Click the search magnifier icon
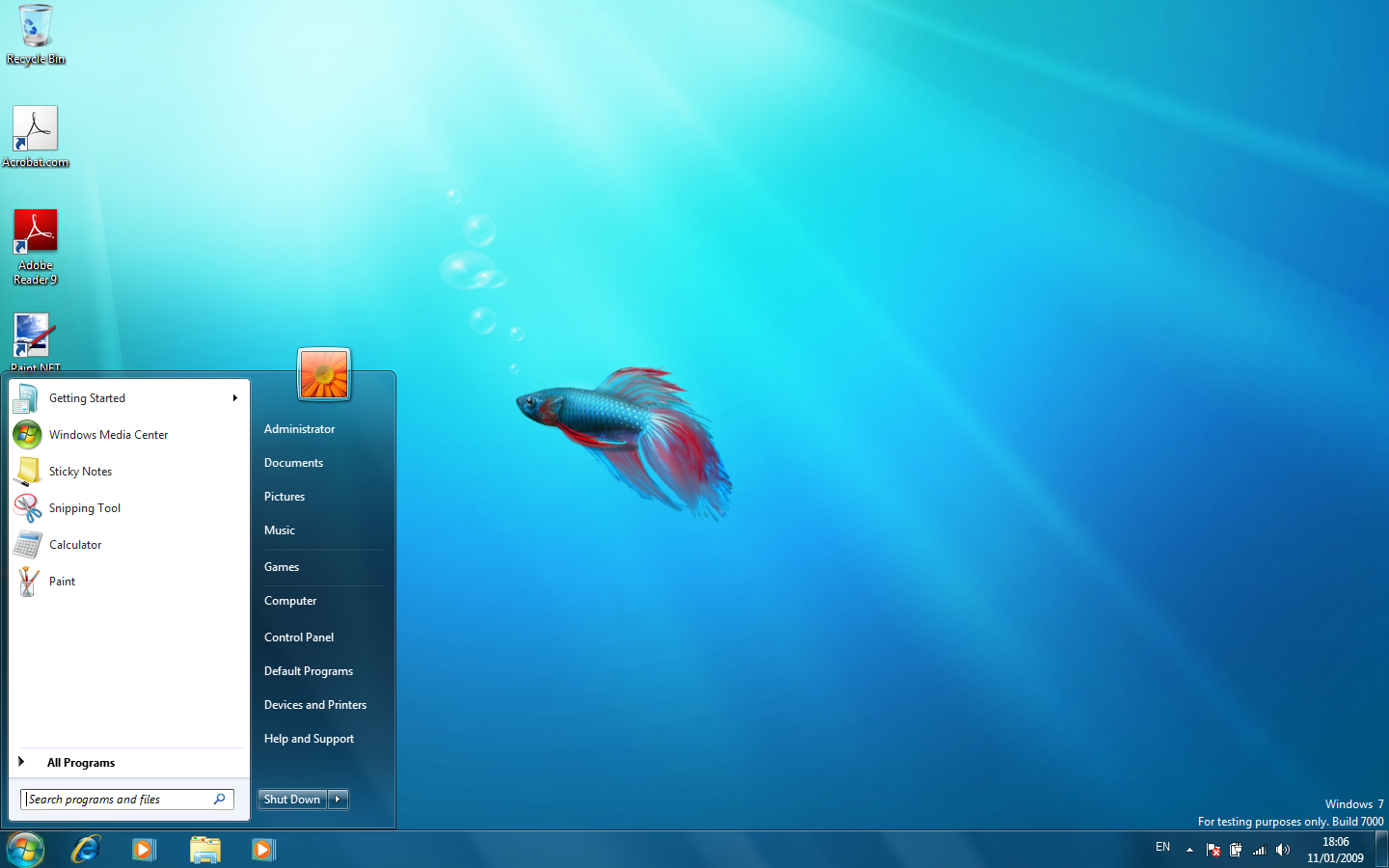1389x868 pixels. pos(220,799)
